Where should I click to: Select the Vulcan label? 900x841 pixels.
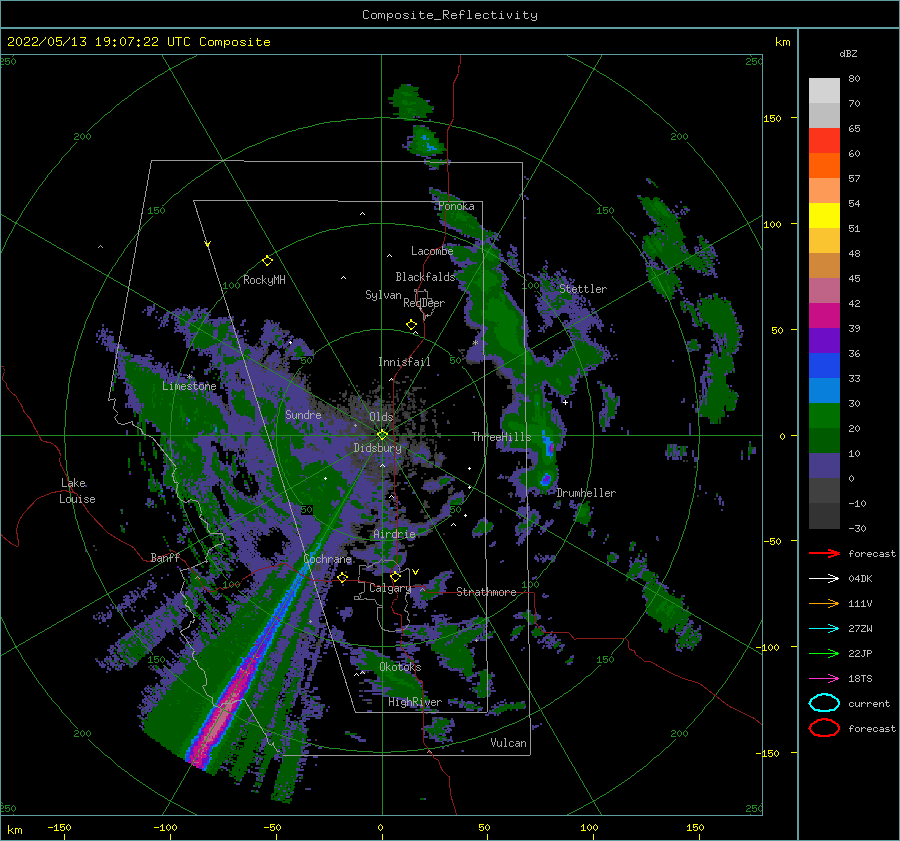(509, 743)
